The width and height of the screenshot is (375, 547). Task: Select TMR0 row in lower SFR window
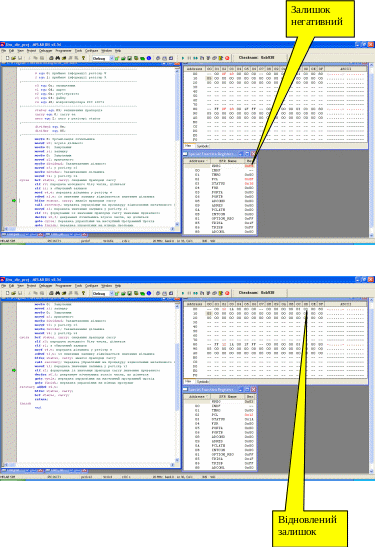(x=219, y=411)
